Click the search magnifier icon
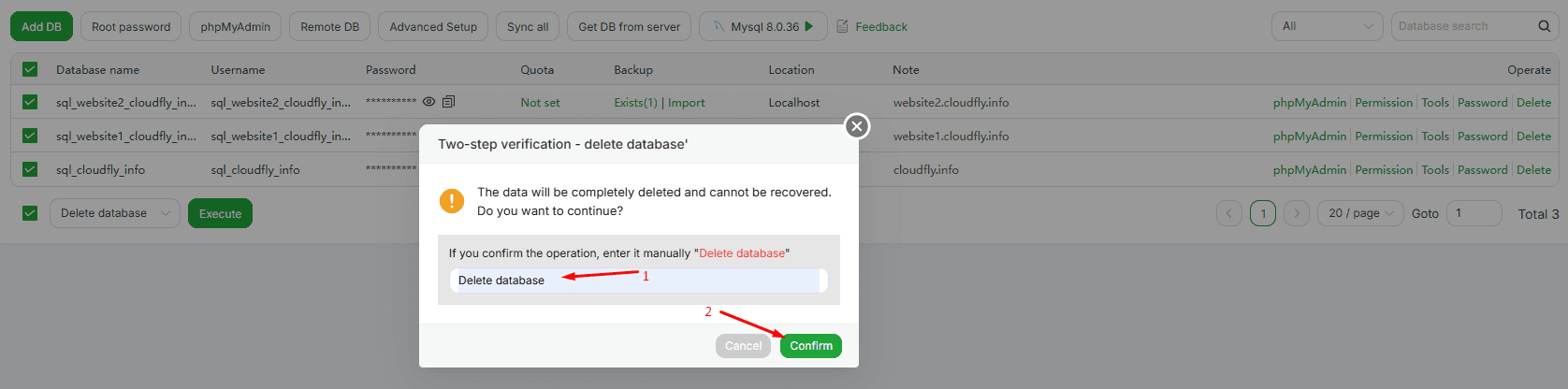This screenshot has height=389, width=1568. 1544,26
